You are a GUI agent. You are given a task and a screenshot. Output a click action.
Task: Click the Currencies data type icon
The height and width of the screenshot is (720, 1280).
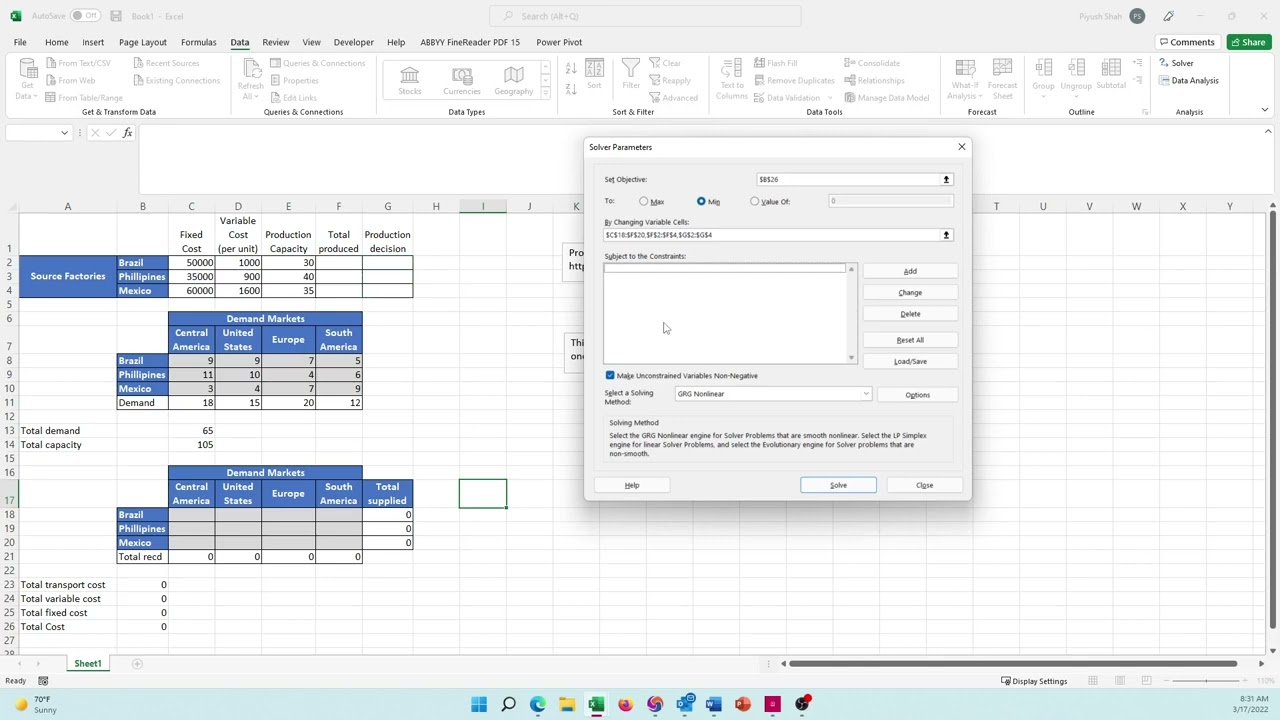click(462, 81)
